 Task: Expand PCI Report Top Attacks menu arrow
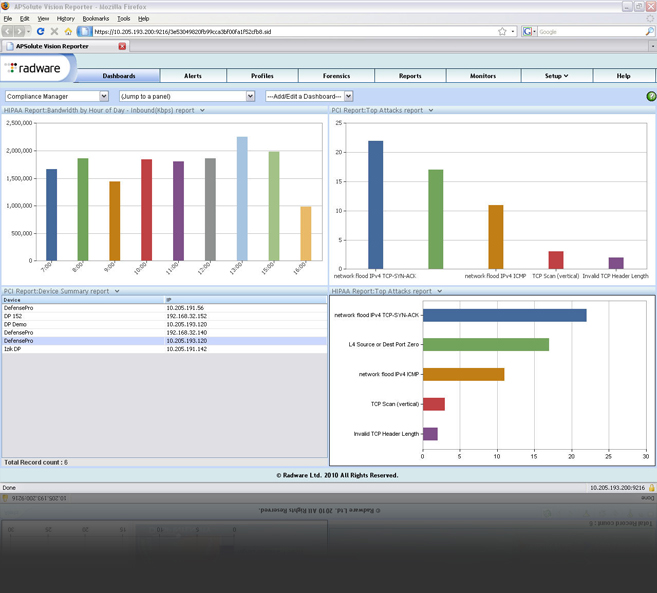click(431, 110)
